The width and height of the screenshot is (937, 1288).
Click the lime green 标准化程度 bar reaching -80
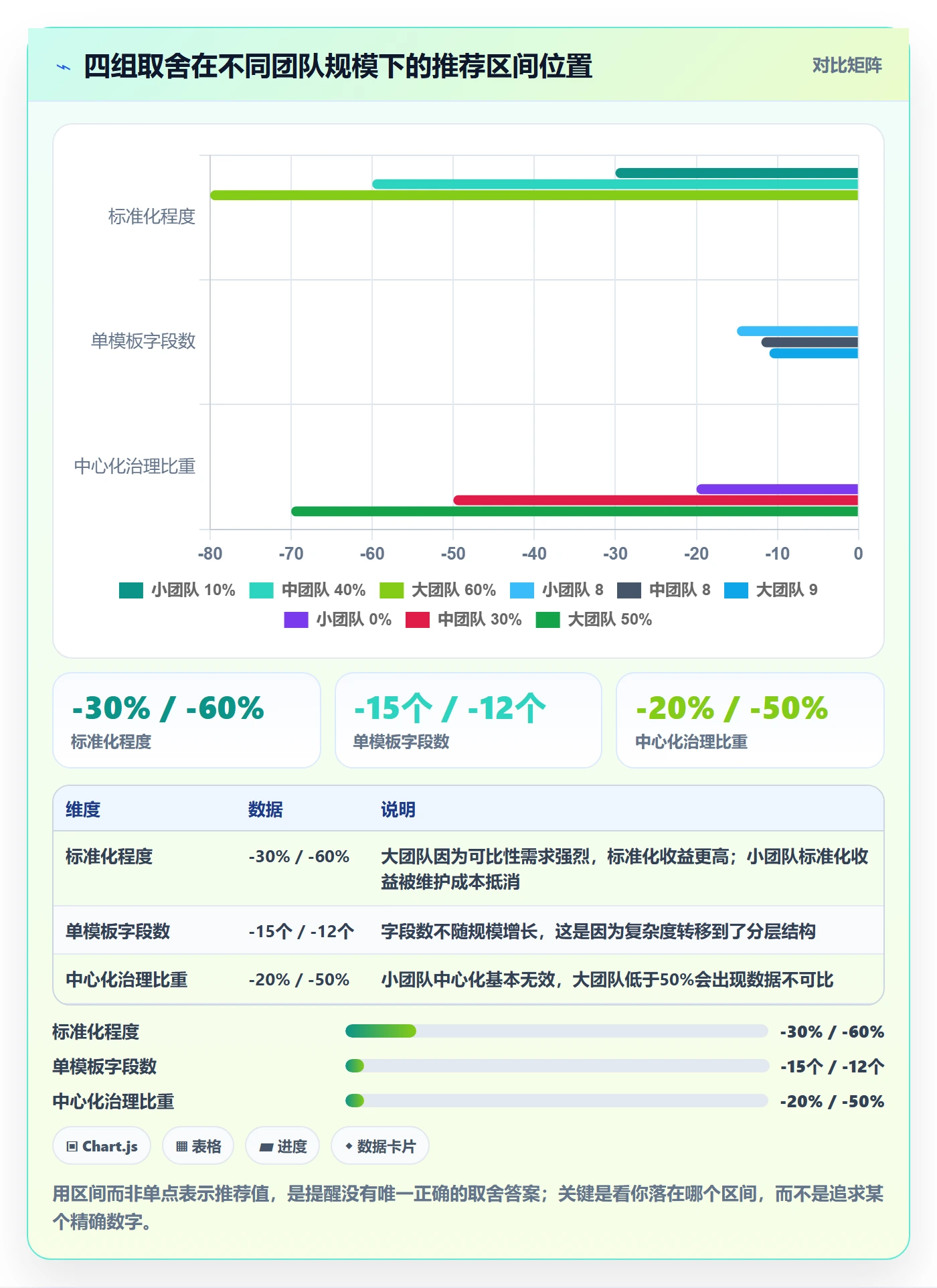(534, 195)
